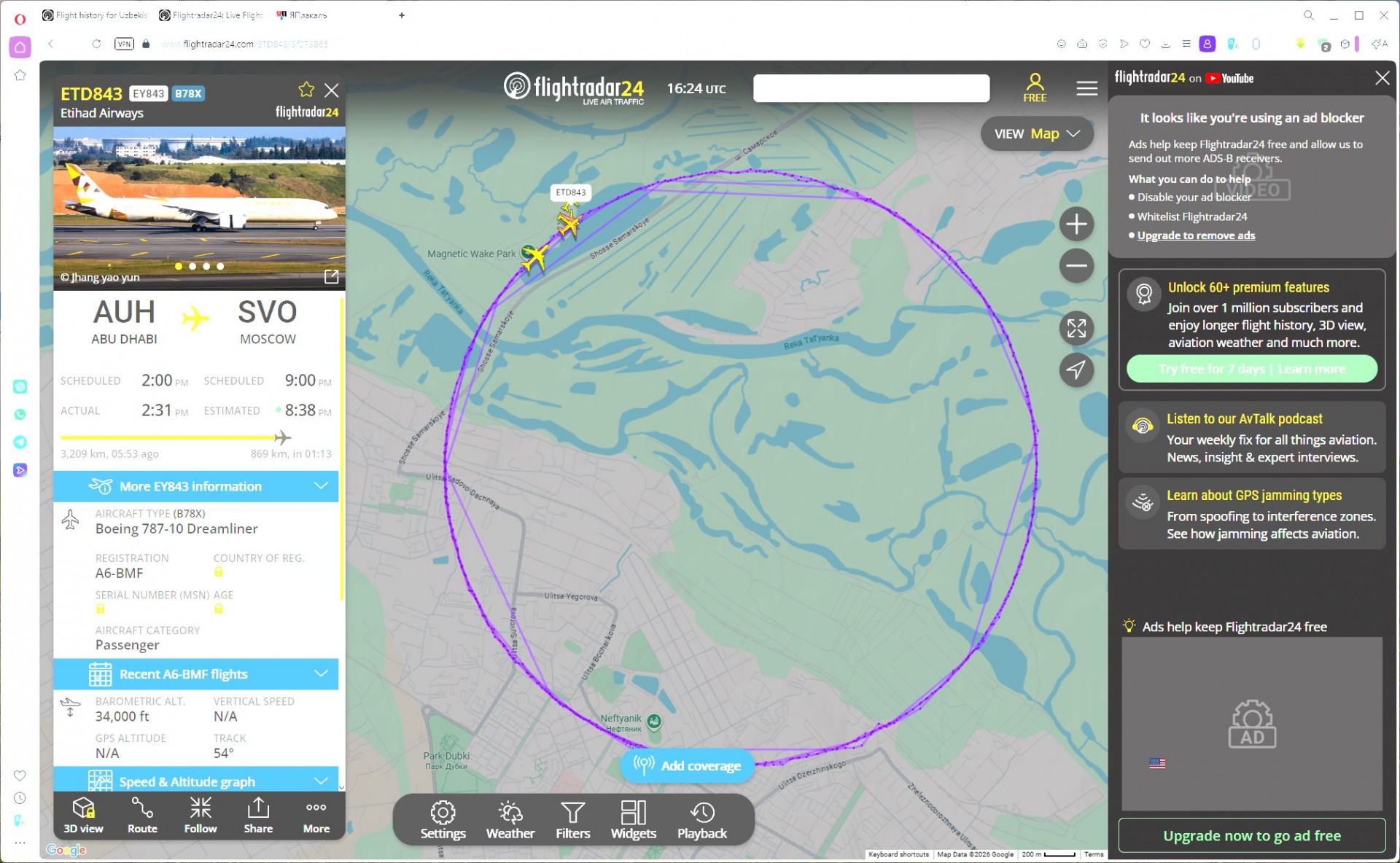Open Opera bookmarks heart in toolbar
This screenshot has width=1400, height=863.
point(1145,44)
